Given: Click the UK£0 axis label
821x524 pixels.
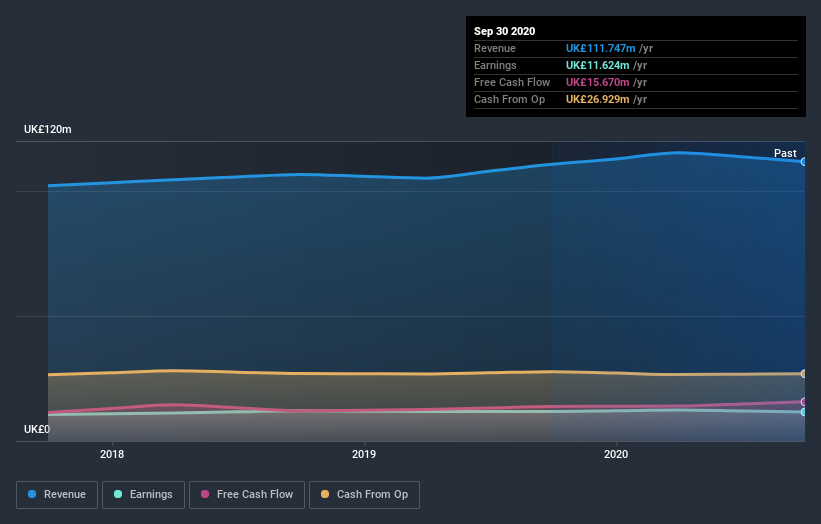Looking at the screenshot, I should 37,429.
